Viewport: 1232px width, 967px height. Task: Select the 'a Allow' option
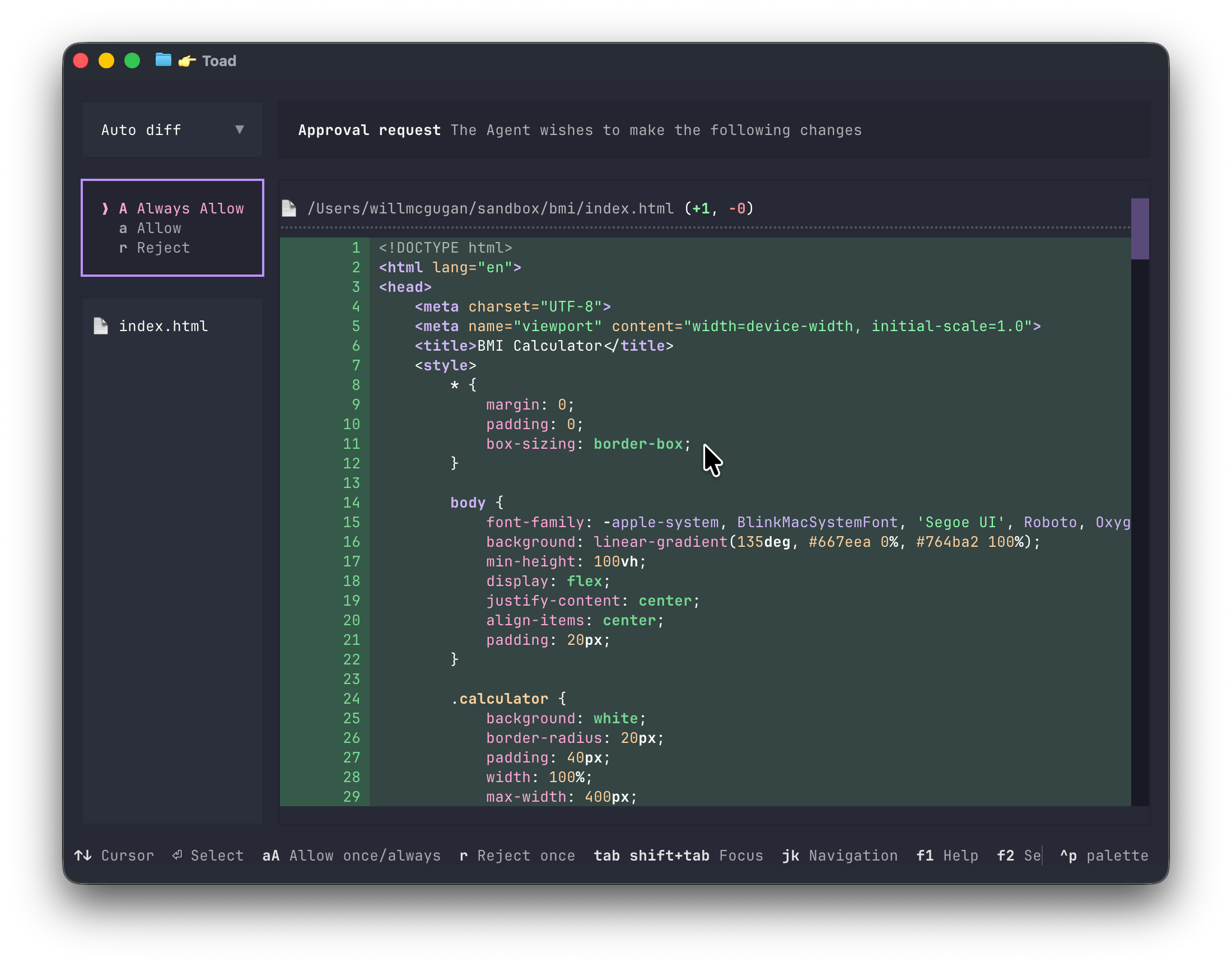tap(151, 227)
